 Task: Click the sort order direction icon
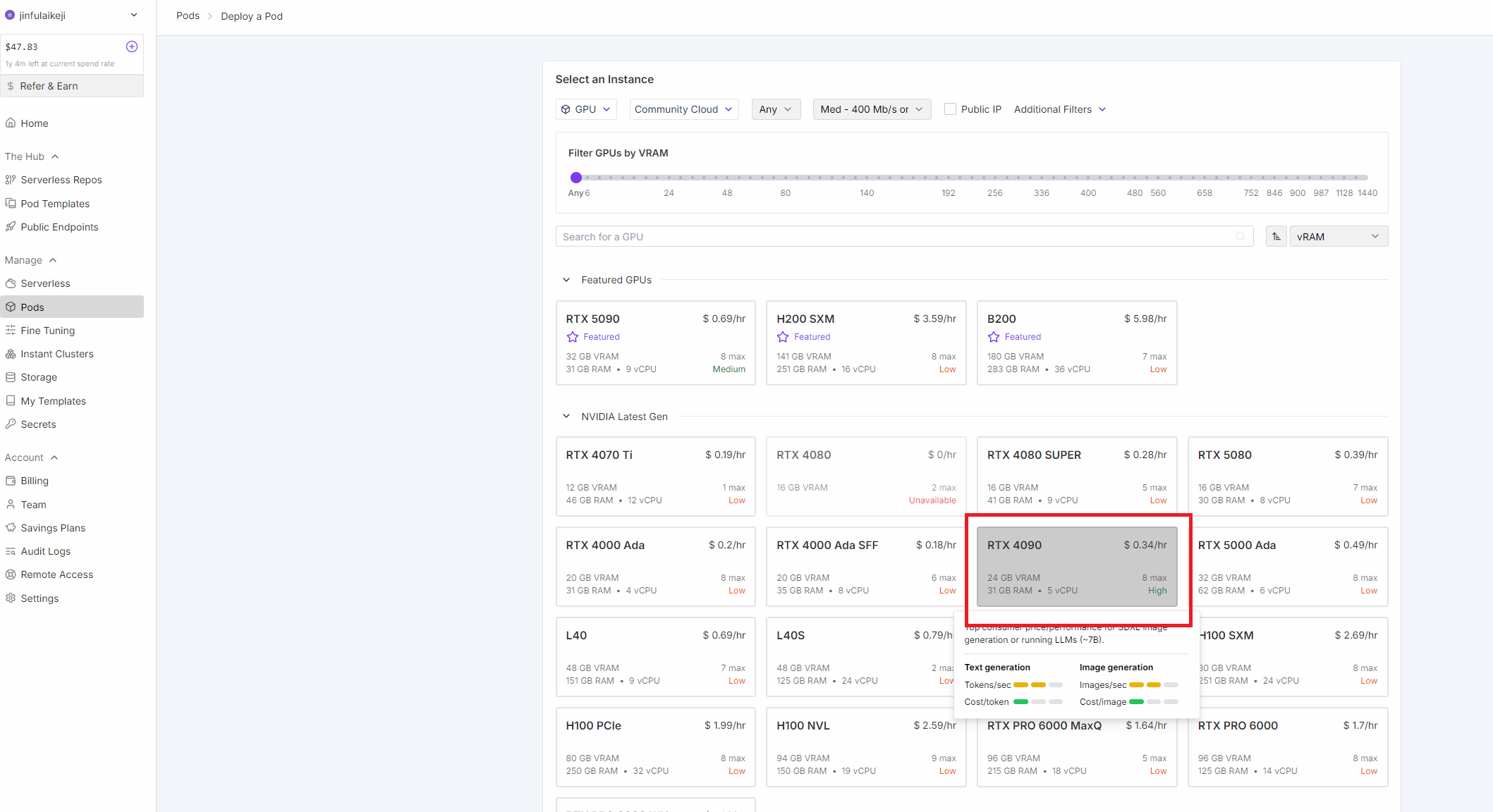coord(1276,237)
